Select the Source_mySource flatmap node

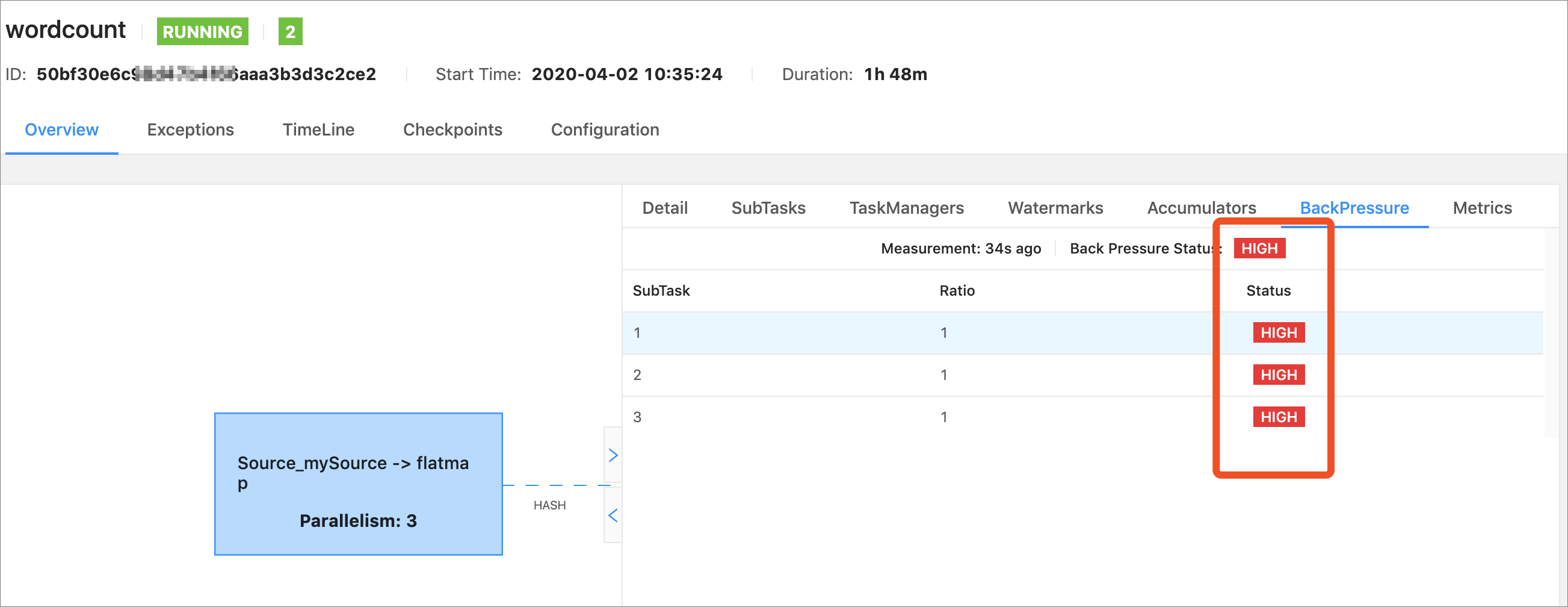pyautogui.click(x=358, y=484)
